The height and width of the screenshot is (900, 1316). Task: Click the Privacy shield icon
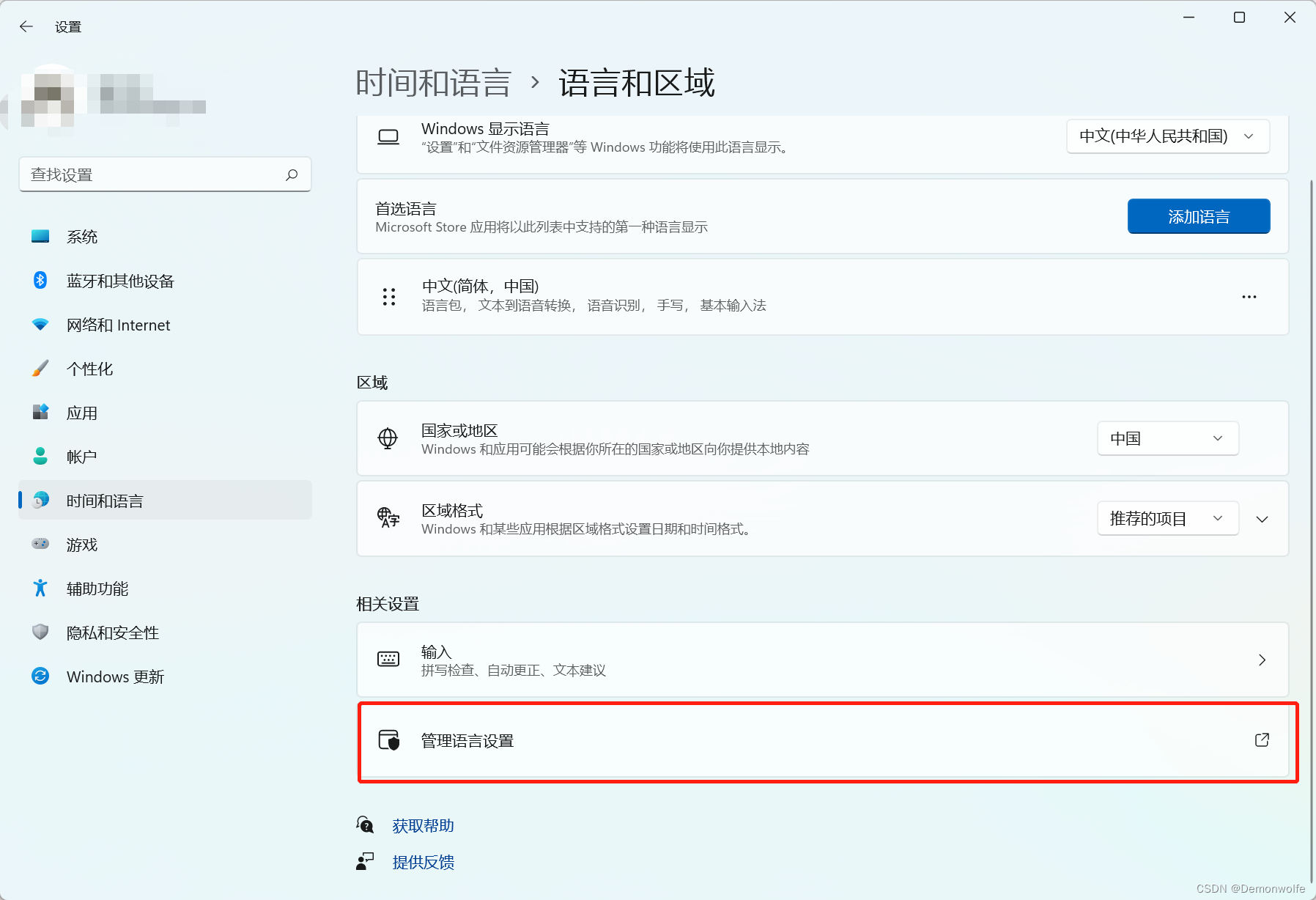coord(40,632)
